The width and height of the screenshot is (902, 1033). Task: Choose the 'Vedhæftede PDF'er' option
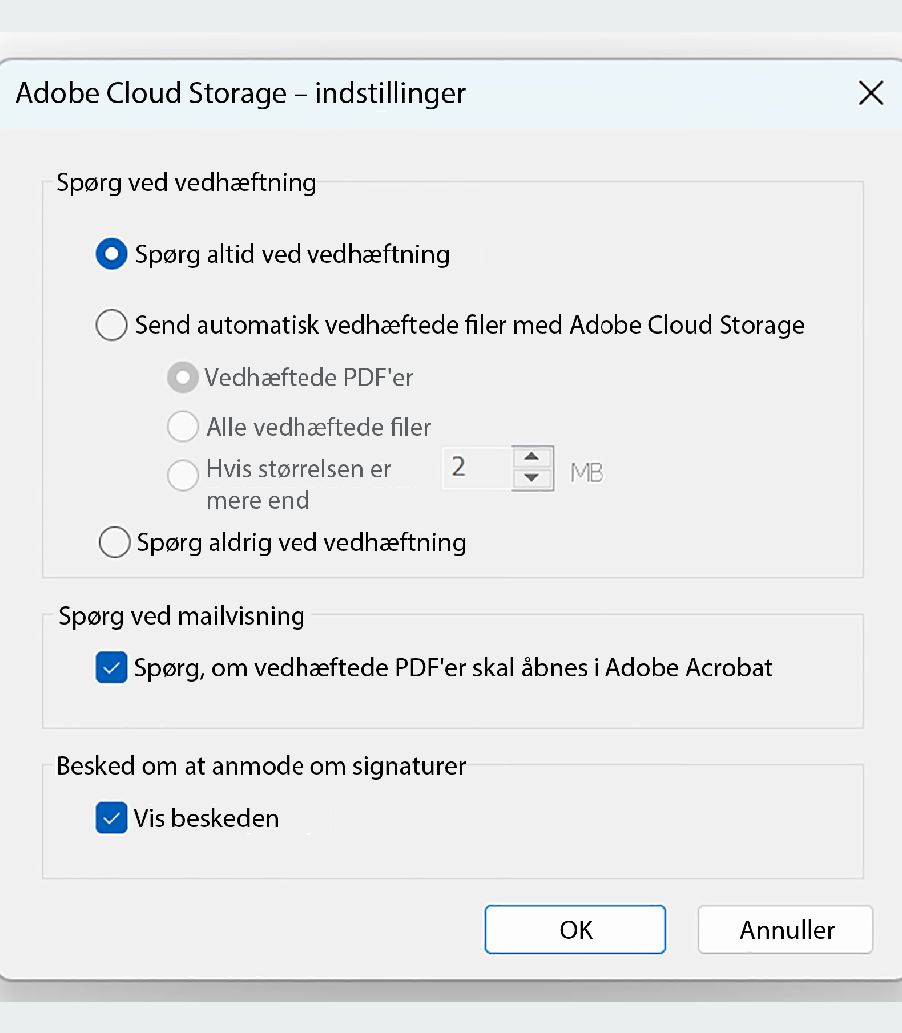click(183, 377)
